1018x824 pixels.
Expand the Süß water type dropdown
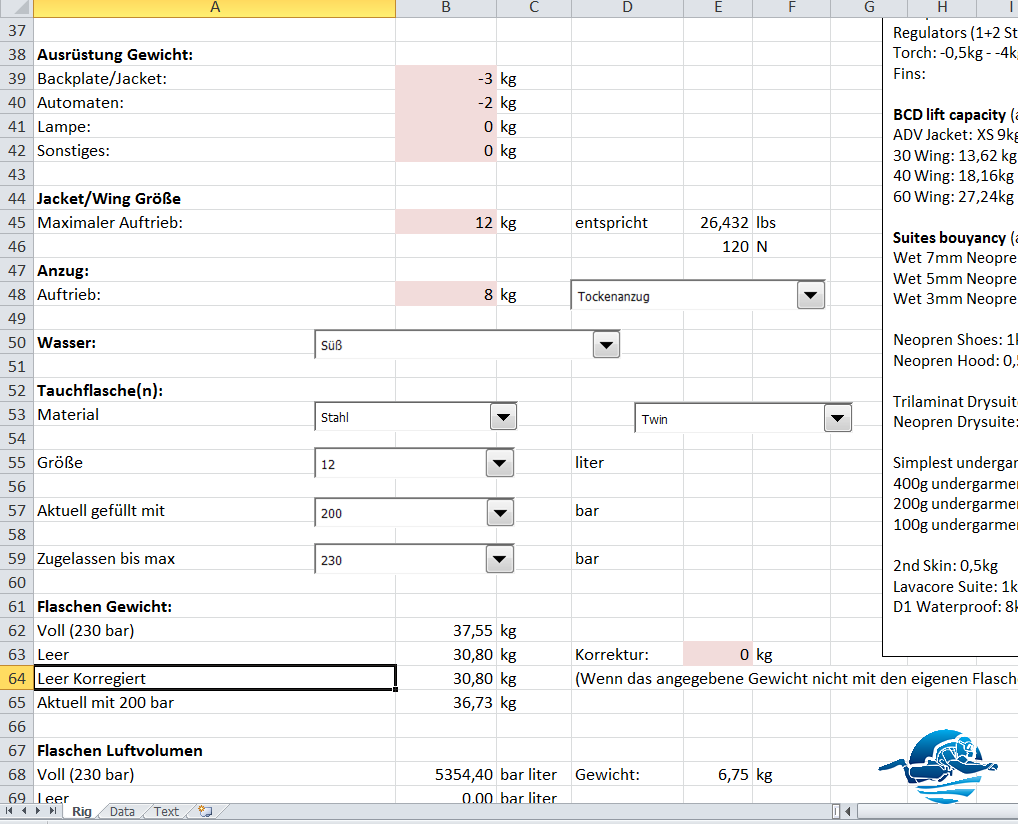605,345
